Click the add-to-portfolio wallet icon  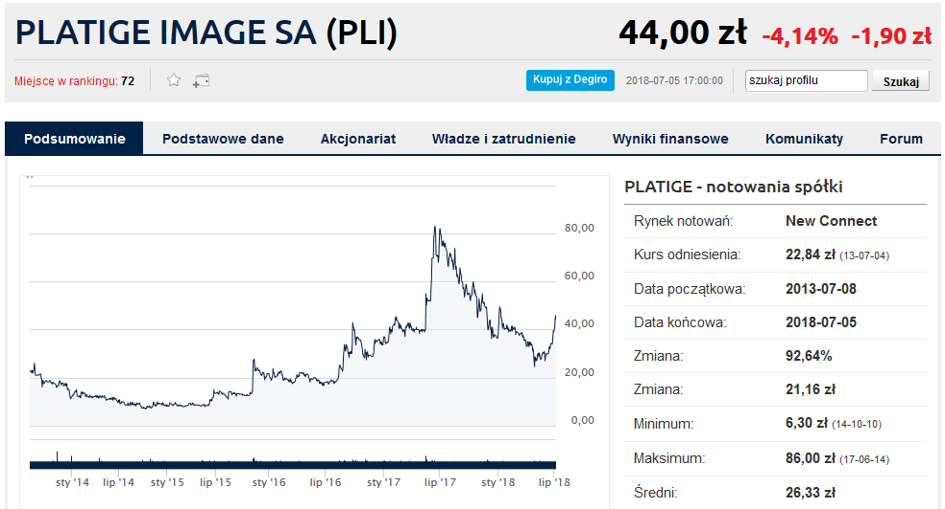(x=201, y=81)
